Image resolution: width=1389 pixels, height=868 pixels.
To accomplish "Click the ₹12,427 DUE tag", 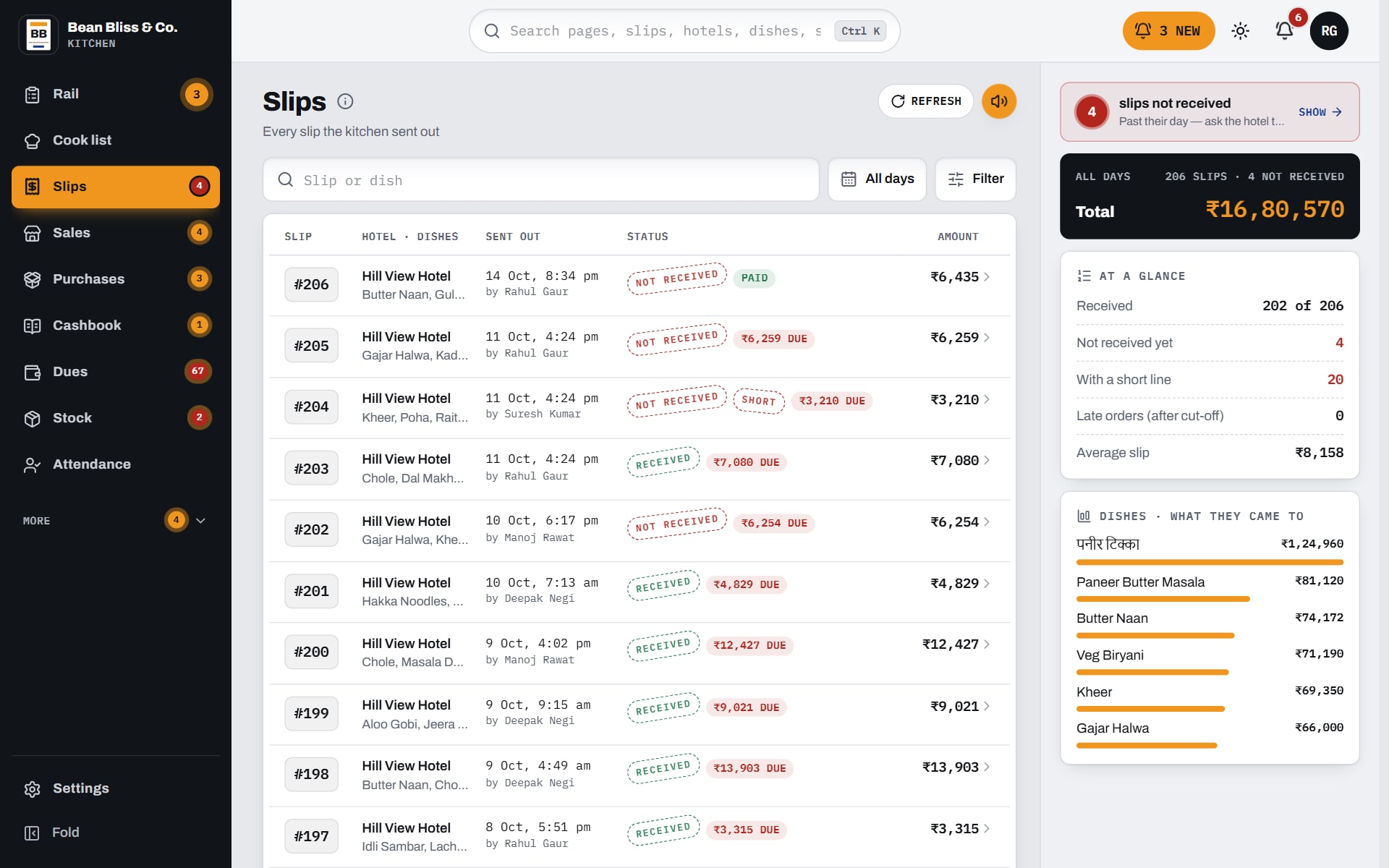I will coord(749,645).
